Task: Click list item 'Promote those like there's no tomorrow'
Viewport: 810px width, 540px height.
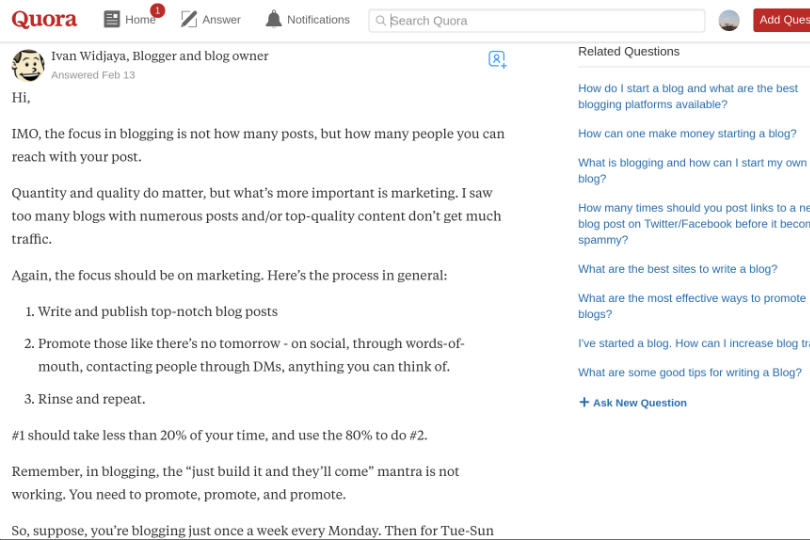Action: point(251,355)
